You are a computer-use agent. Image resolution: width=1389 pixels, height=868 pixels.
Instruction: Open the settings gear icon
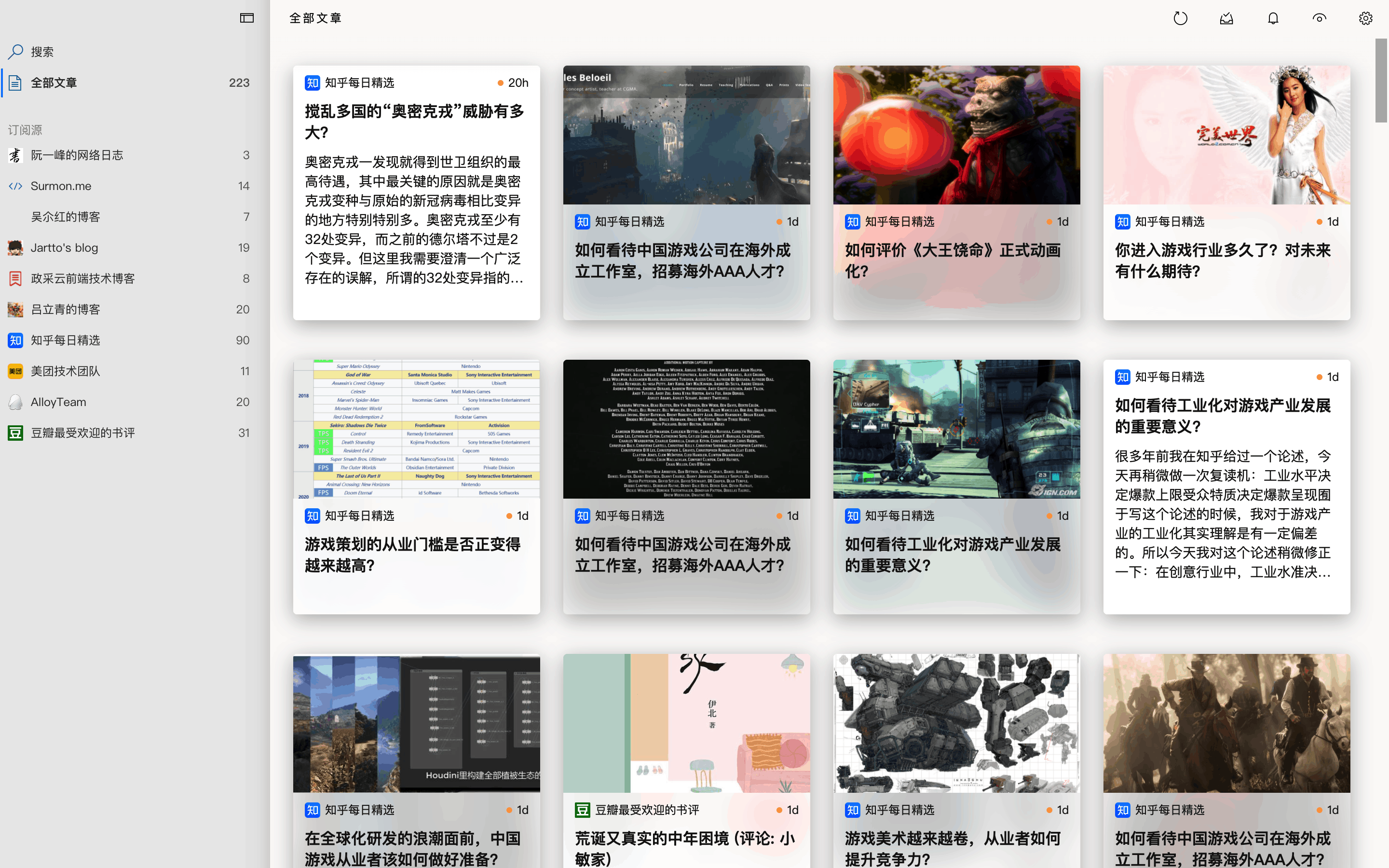click(x=1365, y=18)
